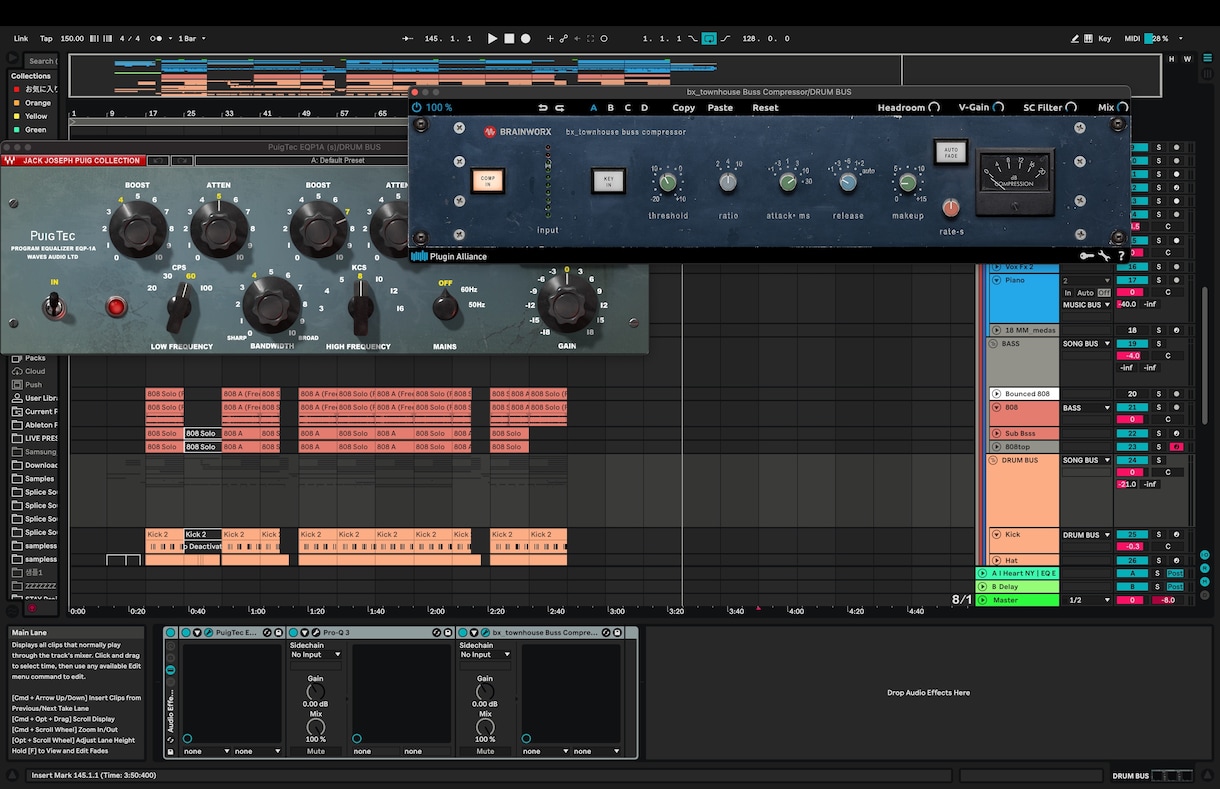Screen dimensions: 1220x789
Task: Enable AUTO FADE on the townhouse compressor
Action: point(951,152)
